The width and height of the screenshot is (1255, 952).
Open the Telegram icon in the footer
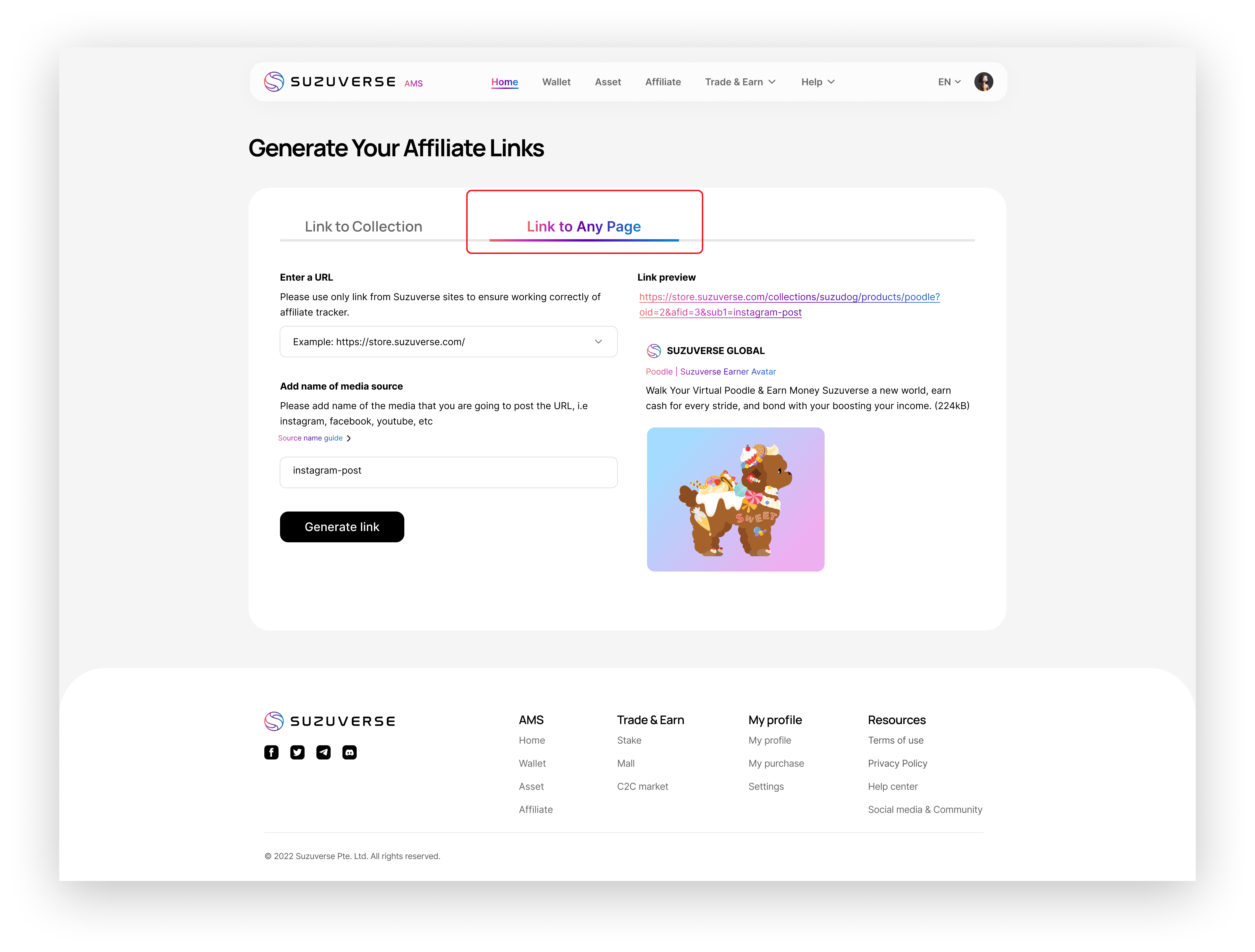pyautogui.click(x=324, y=752)
